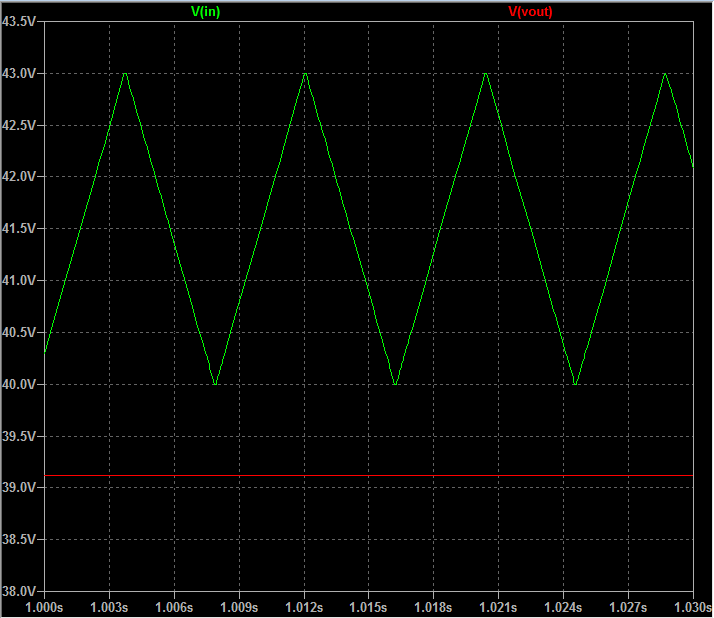This screenshot has width=714, height=618.
Task: Select the 39.0V axis label
Action: (18, 487)
